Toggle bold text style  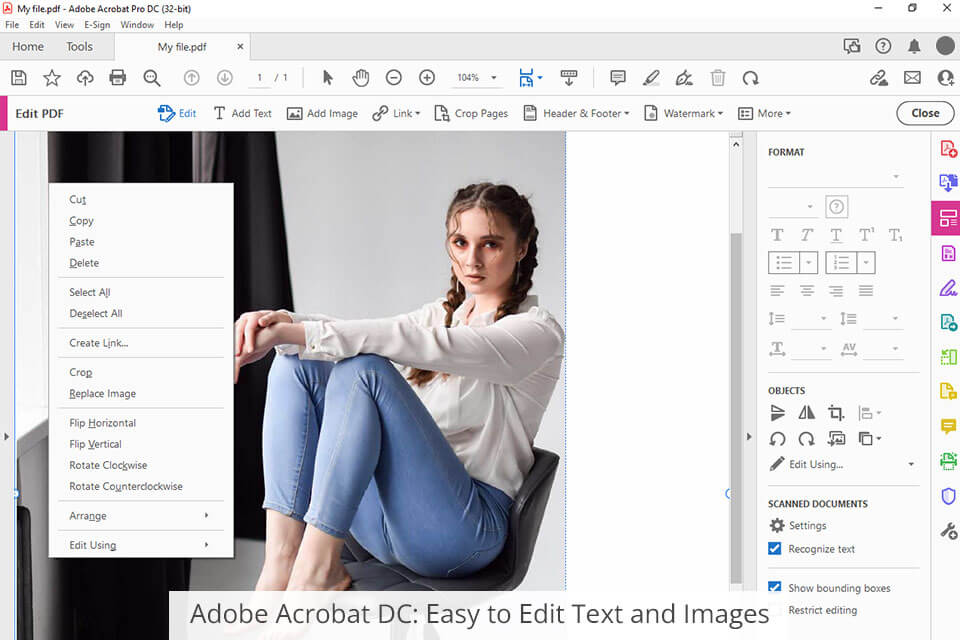[x=777, y=235]
